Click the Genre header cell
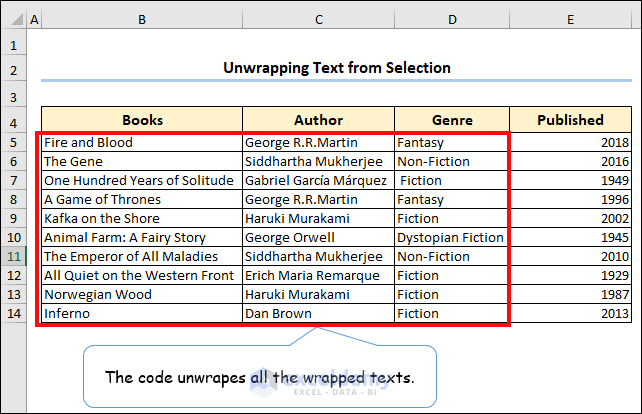This screenshot has height=414, width=642. coord(452,120)
